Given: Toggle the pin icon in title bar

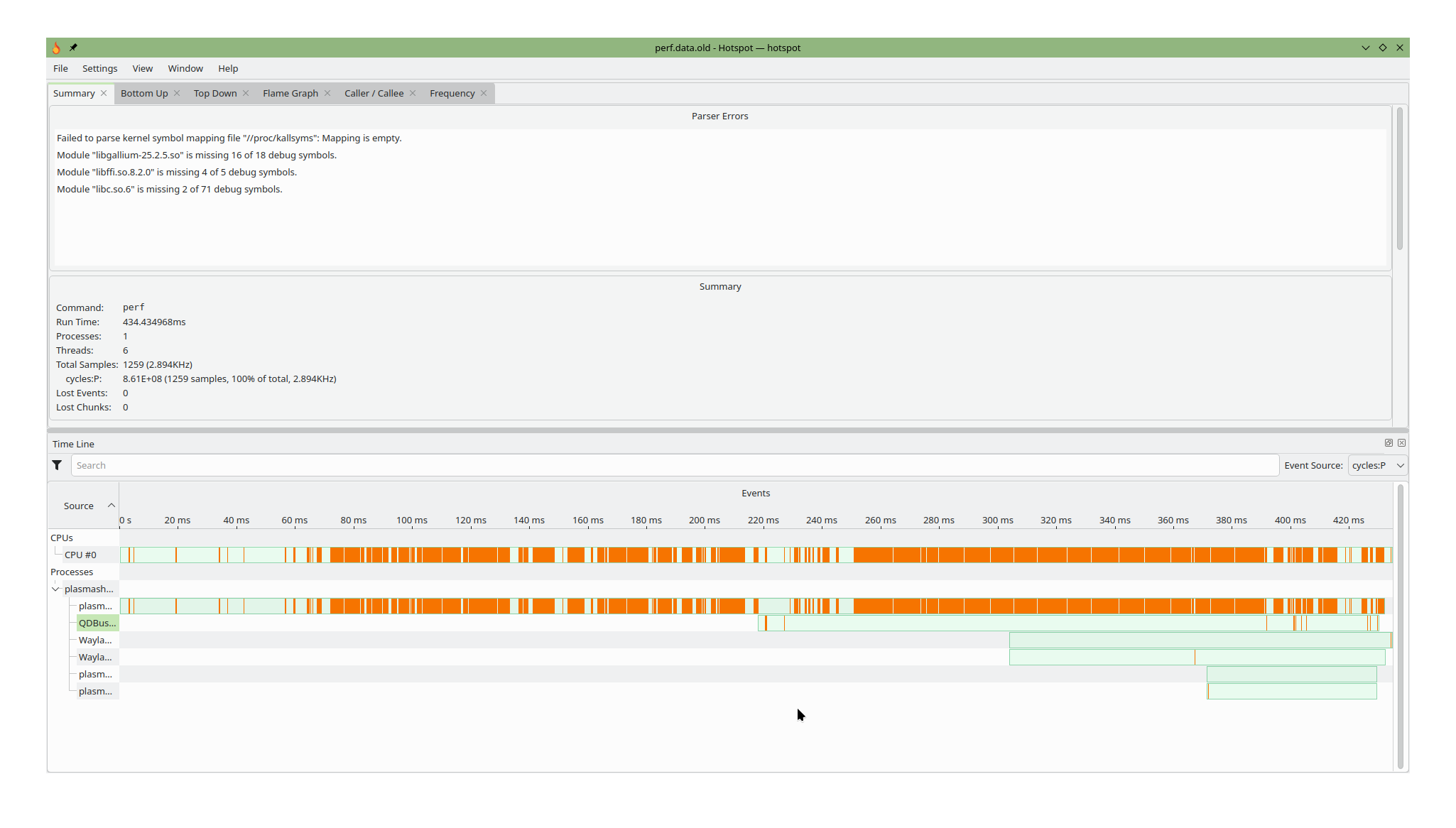Looking at the screenshot, I should [73, 48].
